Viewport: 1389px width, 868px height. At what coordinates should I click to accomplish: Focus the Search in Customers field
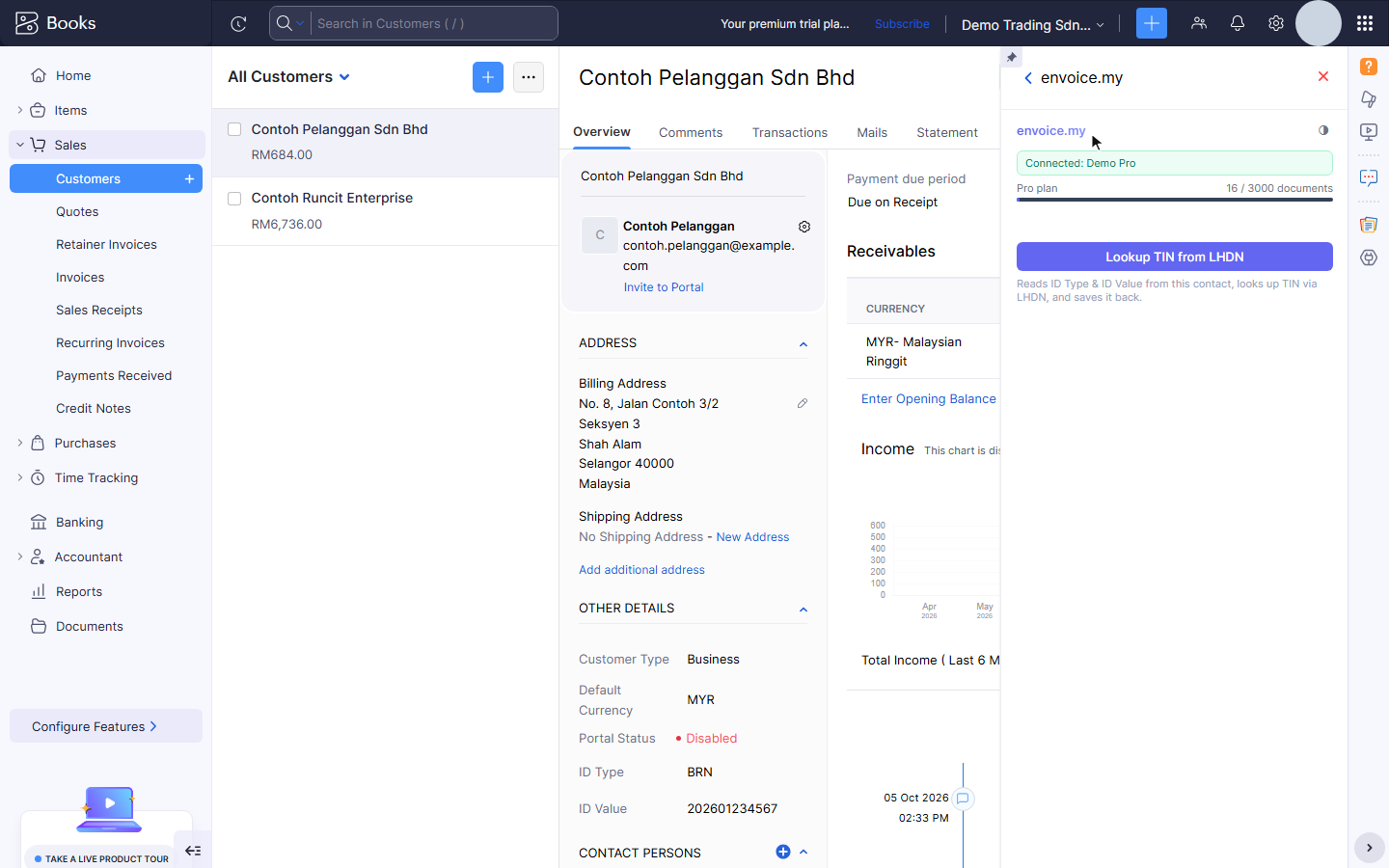(x=434, y=23)
